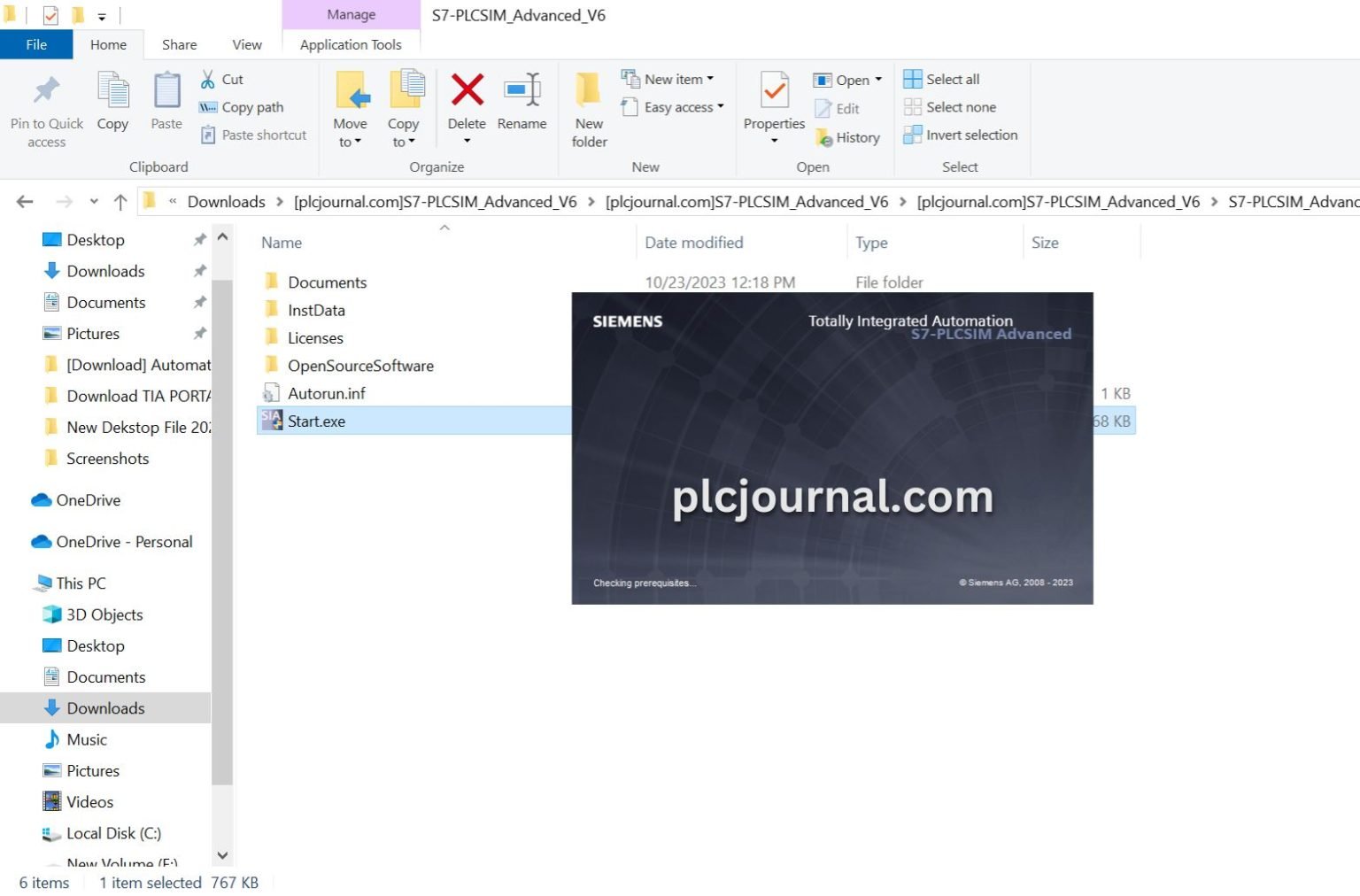Open the Move to dropdown
This screenshot has height=896, width=1360.
[x=351, y=111]
